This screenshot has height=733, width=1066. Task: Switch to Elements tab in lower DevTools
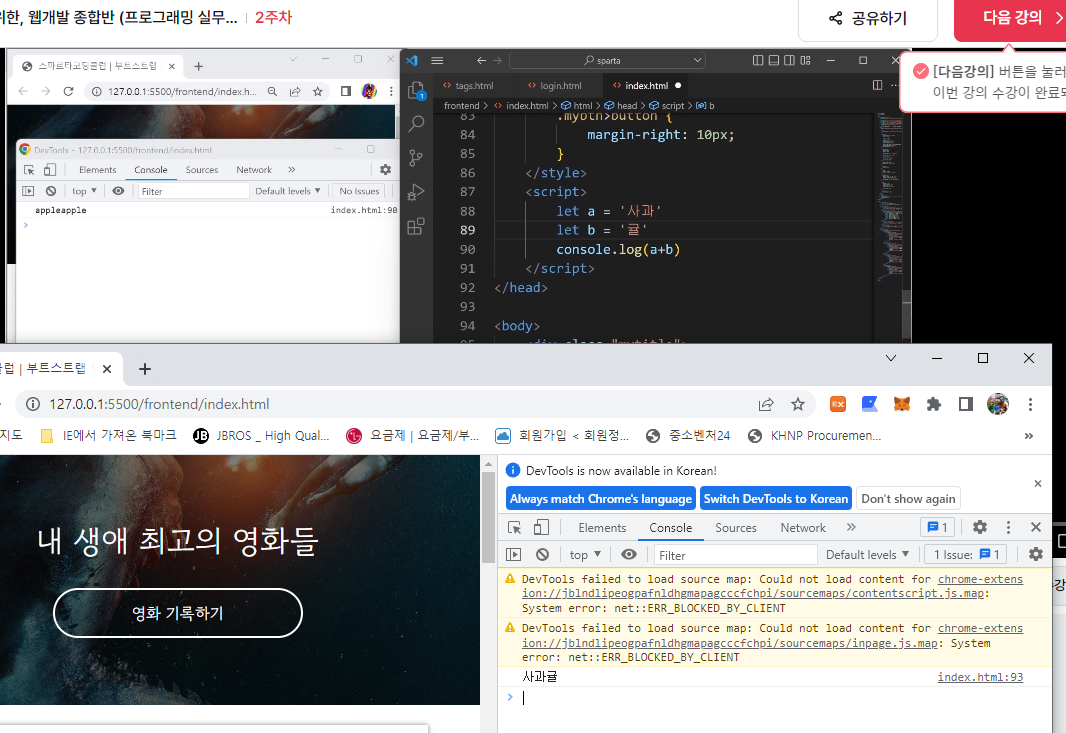pyautogui.click(x=602, y=528)
